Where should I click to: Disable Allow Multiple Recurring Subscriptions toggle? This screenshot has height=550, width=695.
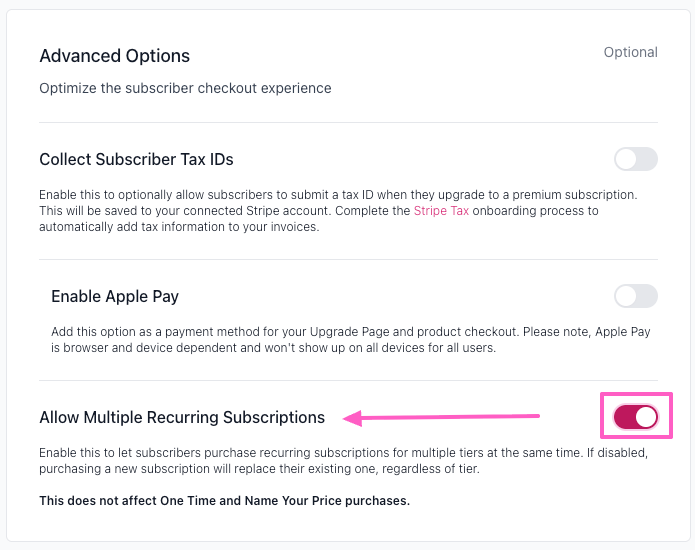click(x=635, y=417)
